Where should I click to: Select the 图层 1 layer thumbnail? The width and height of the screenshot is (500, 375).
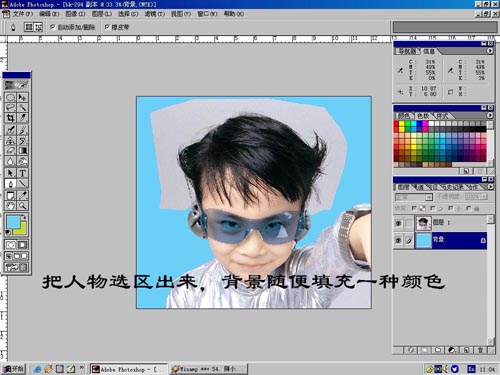pyautogui.click(x=423, y=223)
